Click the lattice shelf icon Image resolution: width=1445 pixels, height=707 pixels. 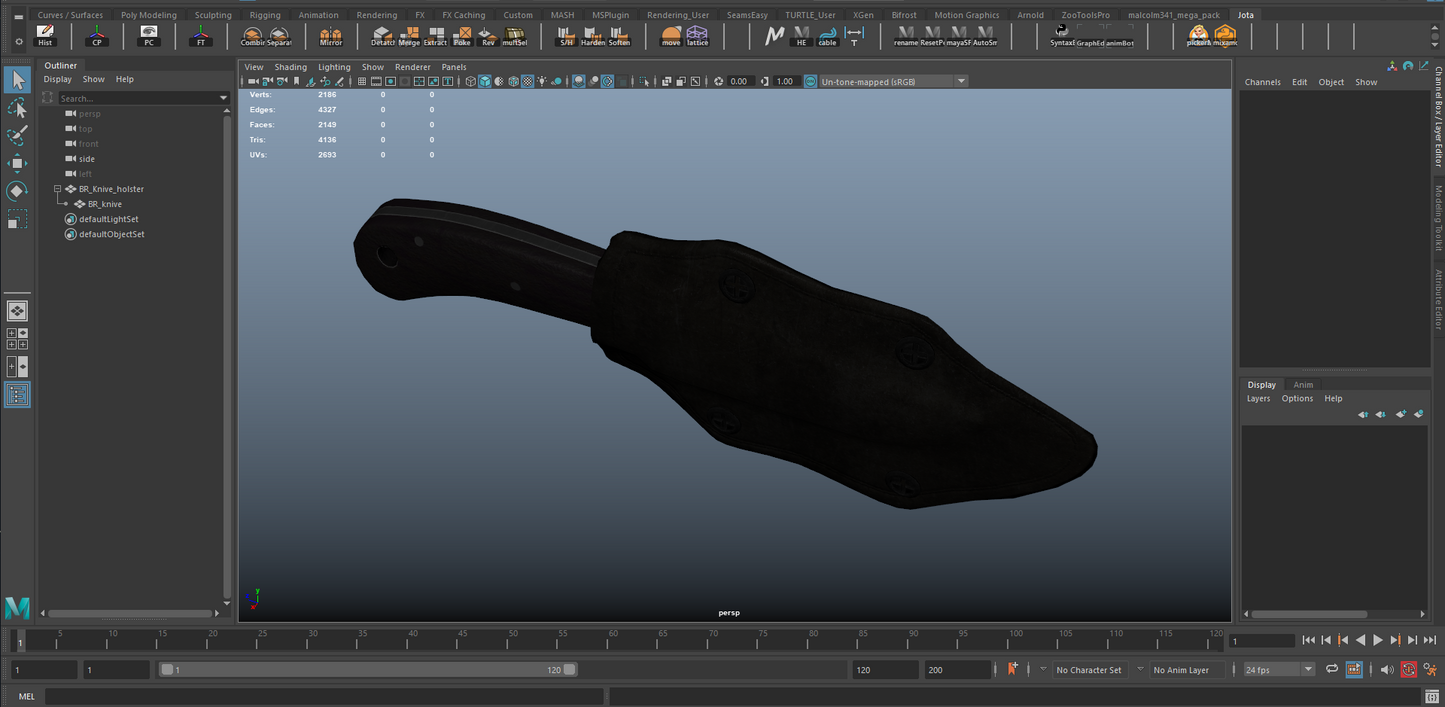[x=697, y=36]
